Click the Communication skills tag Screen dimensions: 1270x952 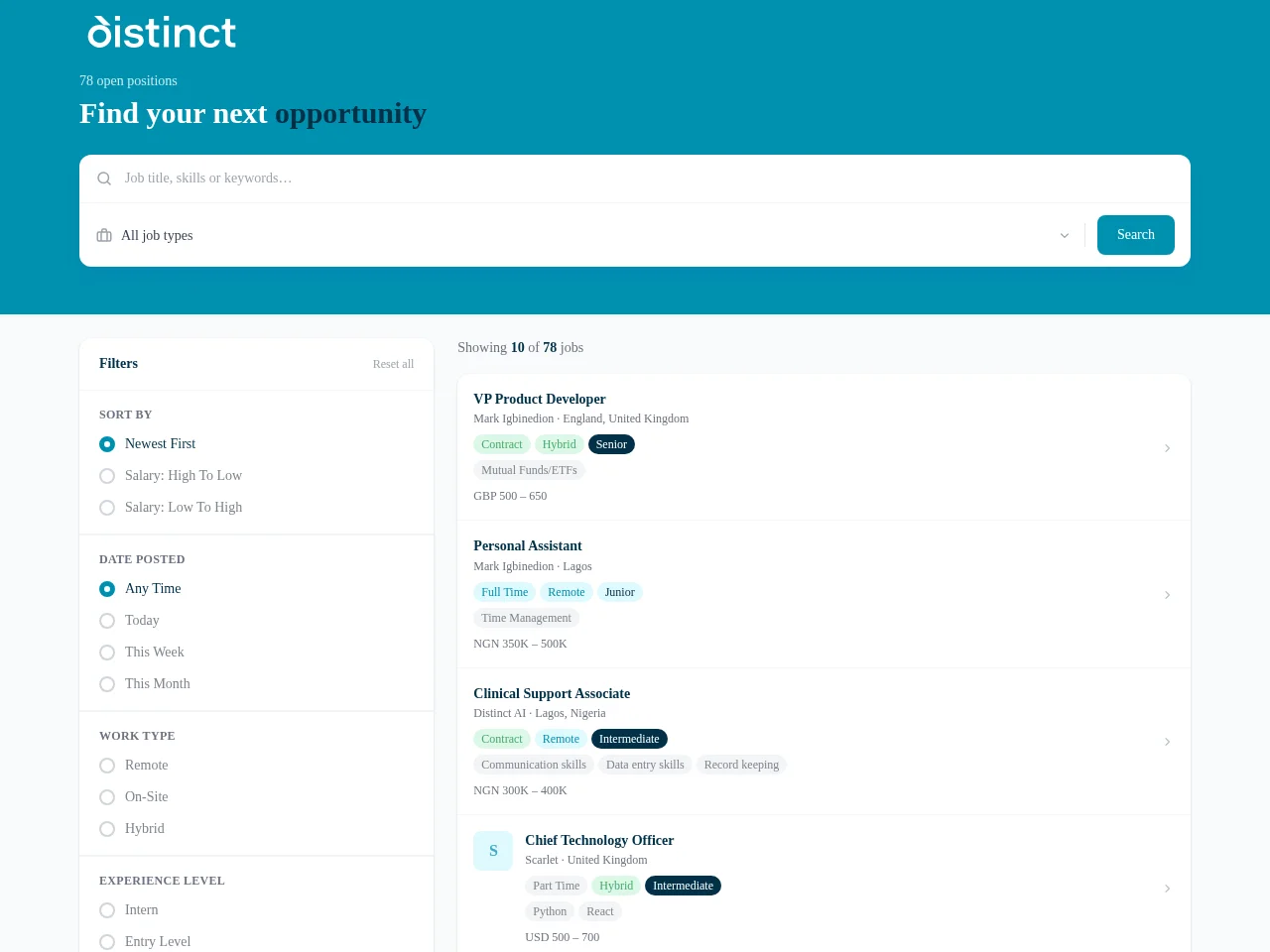(x=534, y=765)
